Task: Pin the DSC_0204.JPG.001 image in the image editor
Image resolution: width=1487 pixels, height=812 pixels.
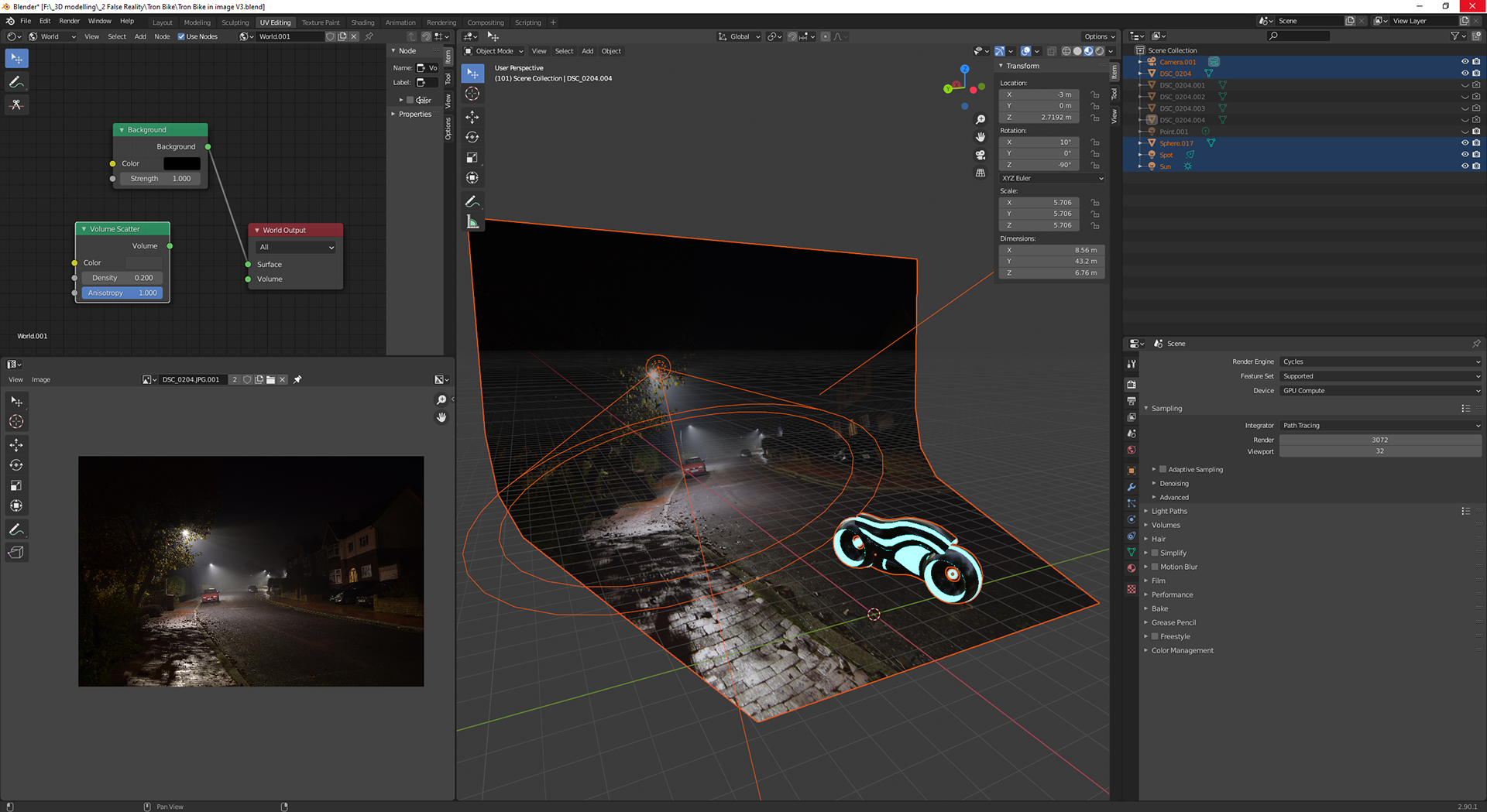Action: (297, 379)
